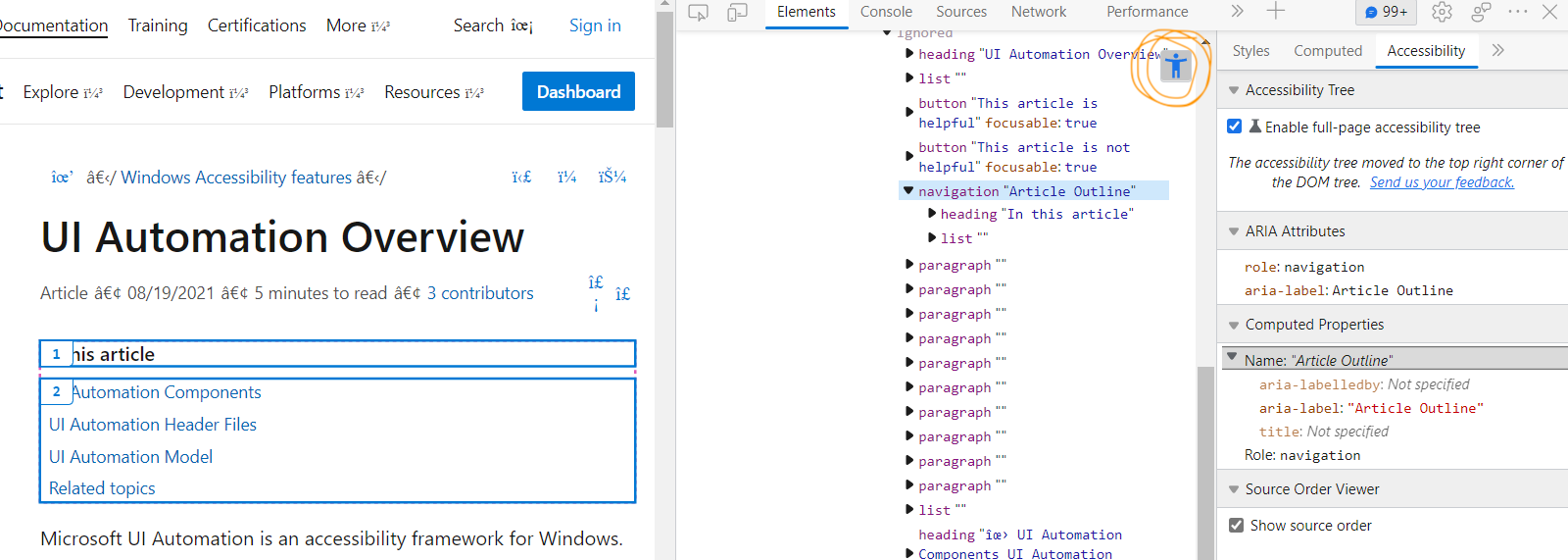Go to Related topics link
The height and width of the screenshot is (560, 1568).
coord(102,488)
